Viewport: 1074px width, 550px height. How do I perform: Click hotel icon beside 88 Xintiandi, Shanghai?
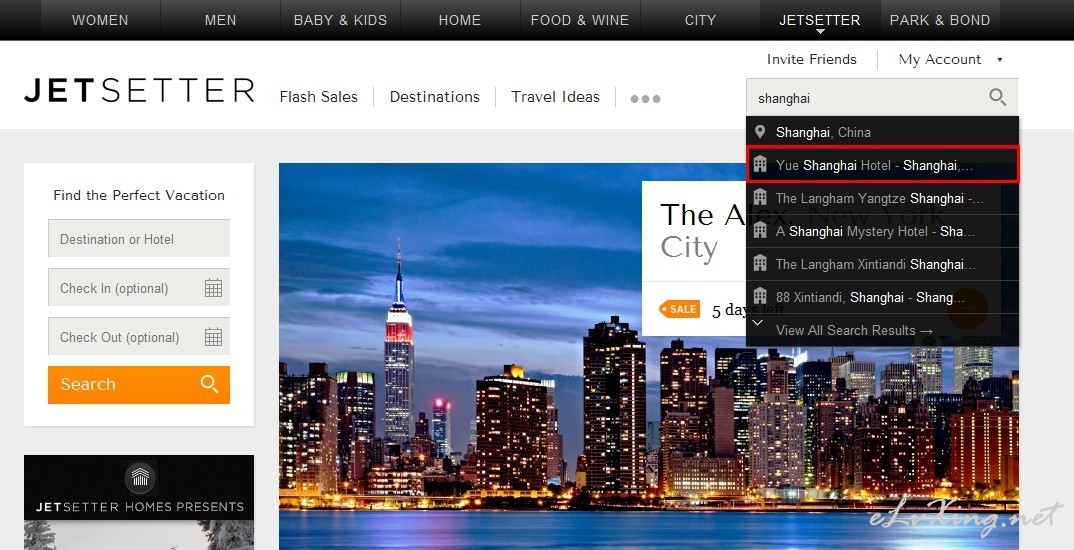point(760,296)
